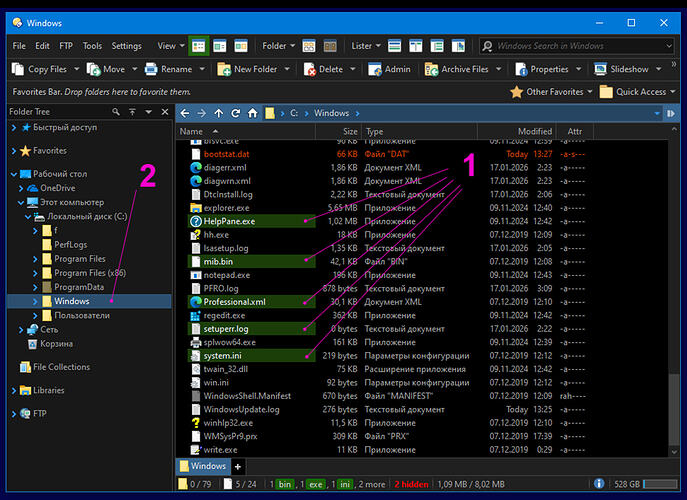Viewport: 687px width, 500px height.
Task: Create folder with New Folder icon
Action: click(x=224, y=69)
